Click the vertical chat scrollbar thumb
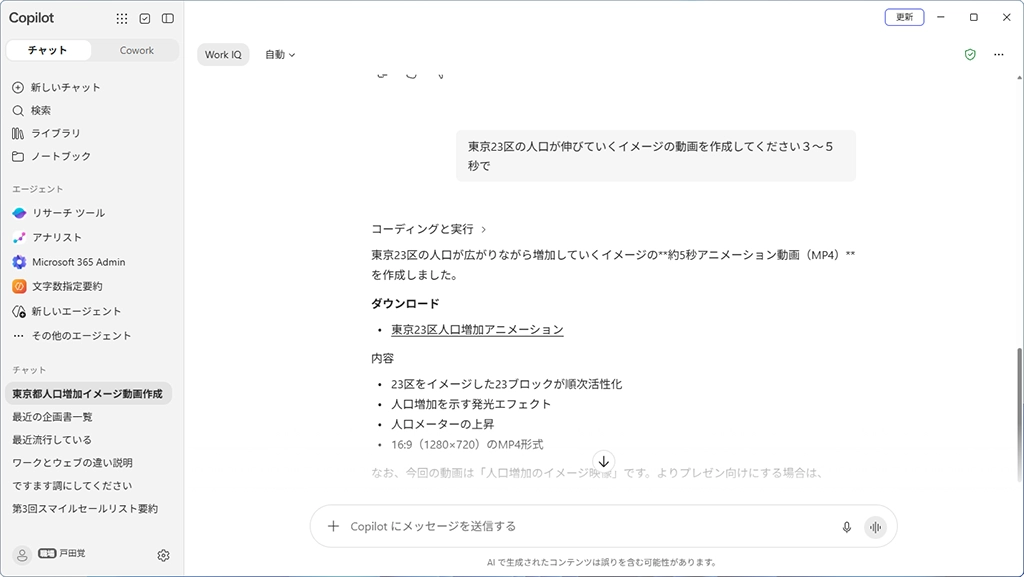Screen dimensions: 1024x577 1019,415
